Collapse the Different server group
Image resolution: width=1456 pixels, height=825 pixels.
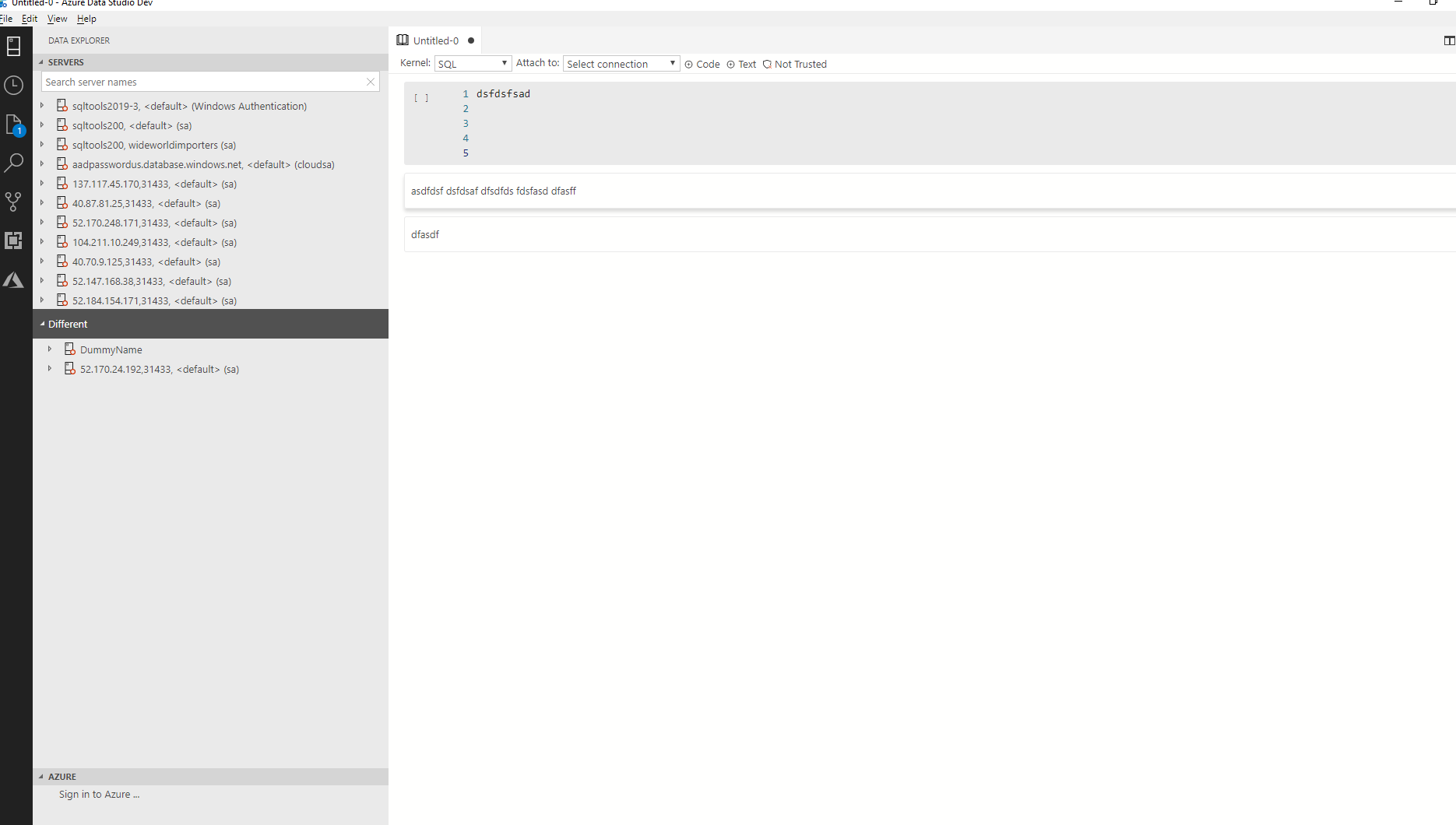[x=43, y=324]
